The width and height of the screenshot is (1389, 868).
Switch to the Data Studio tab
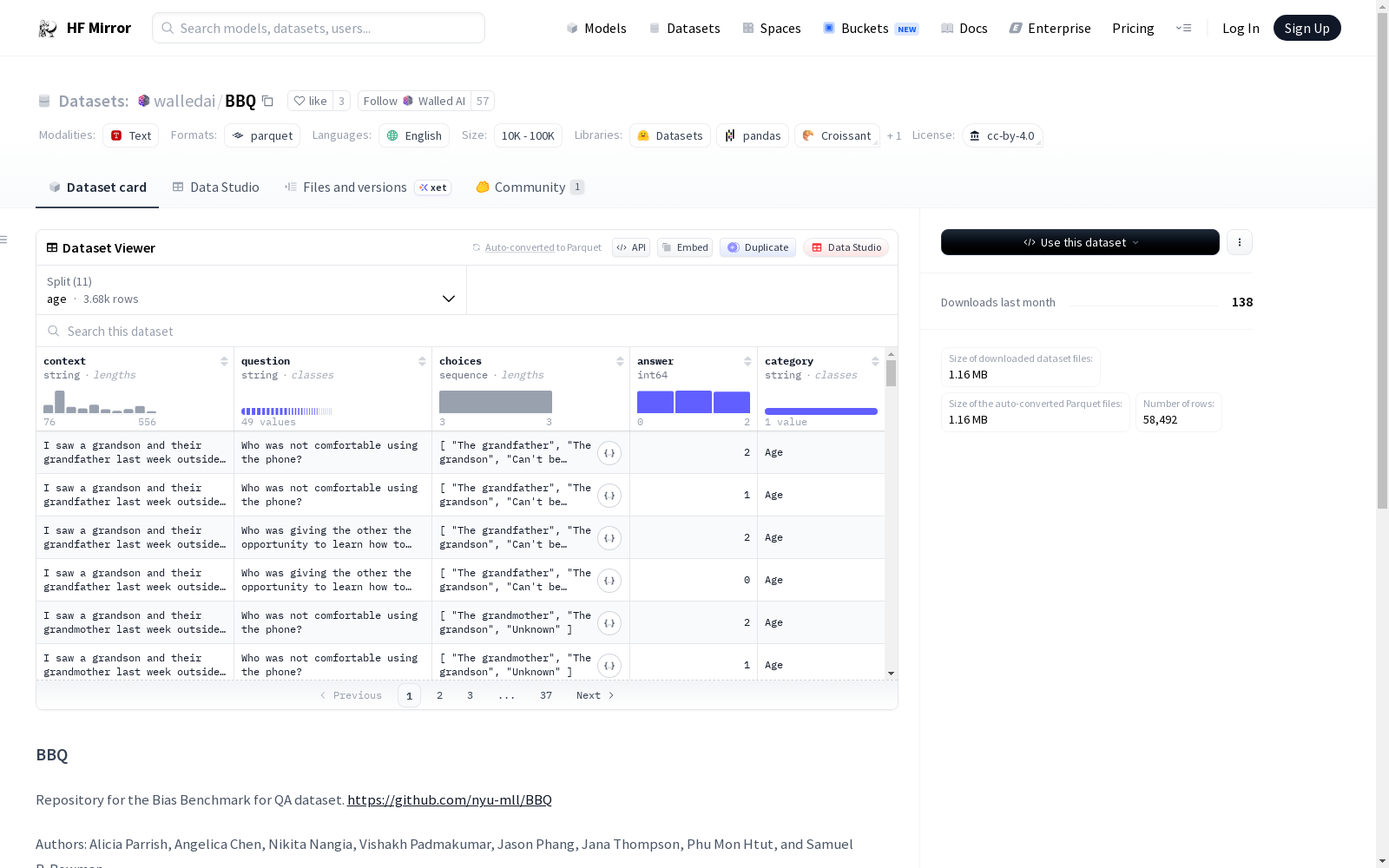216,187
